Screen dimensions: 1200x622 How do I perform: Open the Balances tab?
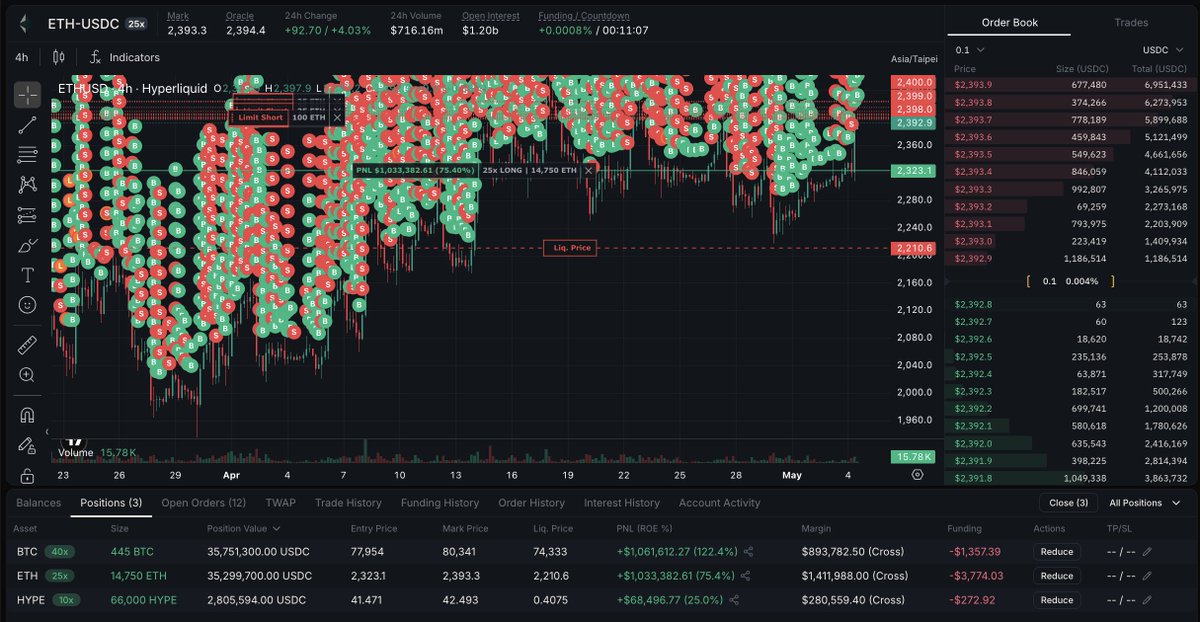[x=39, y=503]
